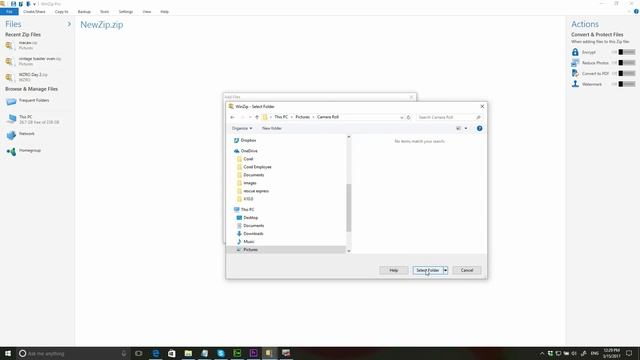Screen dimensions: 640x360
Task: Open dialog help question mark icon
Action: (480, 129)
